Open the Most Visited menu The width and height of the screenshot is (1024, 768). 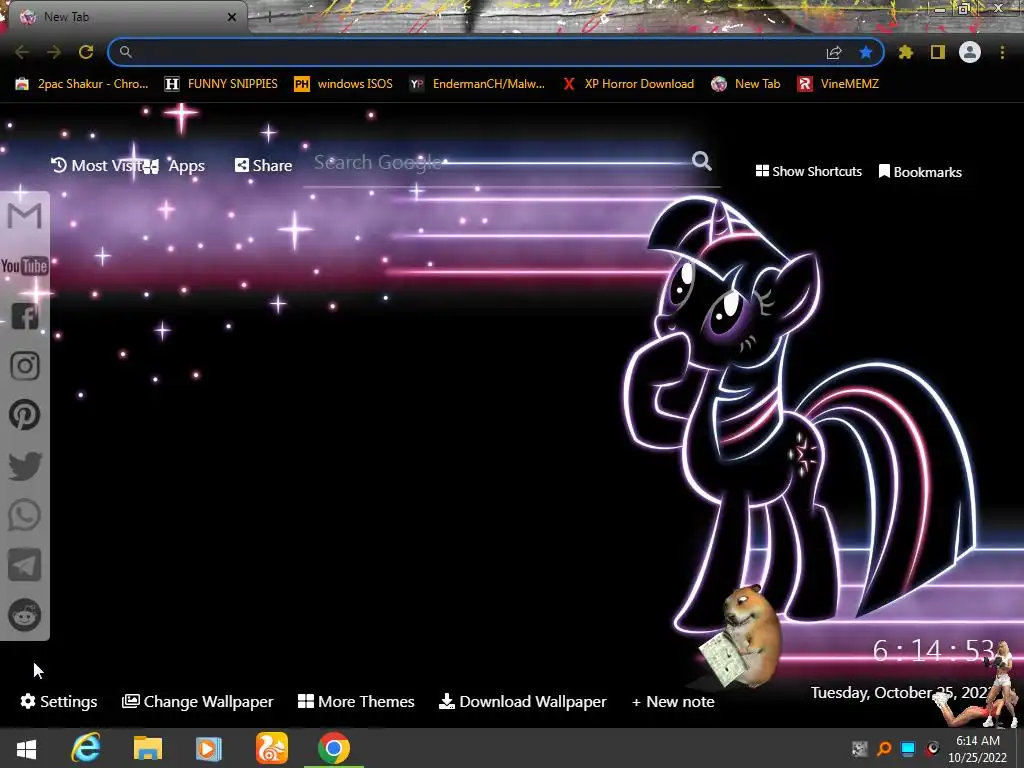click(x=97, y=165)
